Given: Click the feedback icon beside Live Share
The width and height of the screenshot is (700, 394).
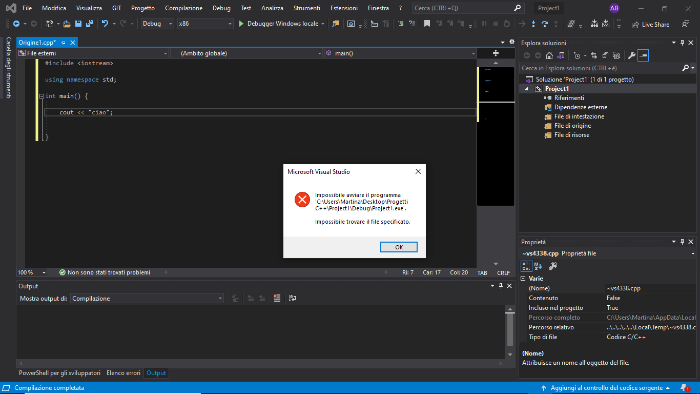Looking at the screenshot, I should (685, 24).
